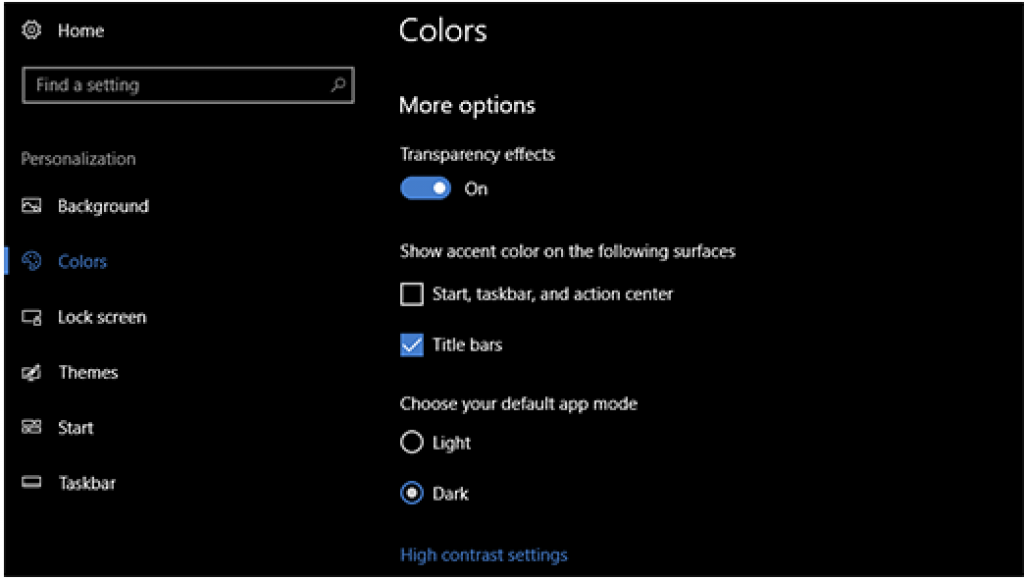This screenshot has height=579, width=1024.
Task: Open the Background settings page
Action: pos(103,206)
